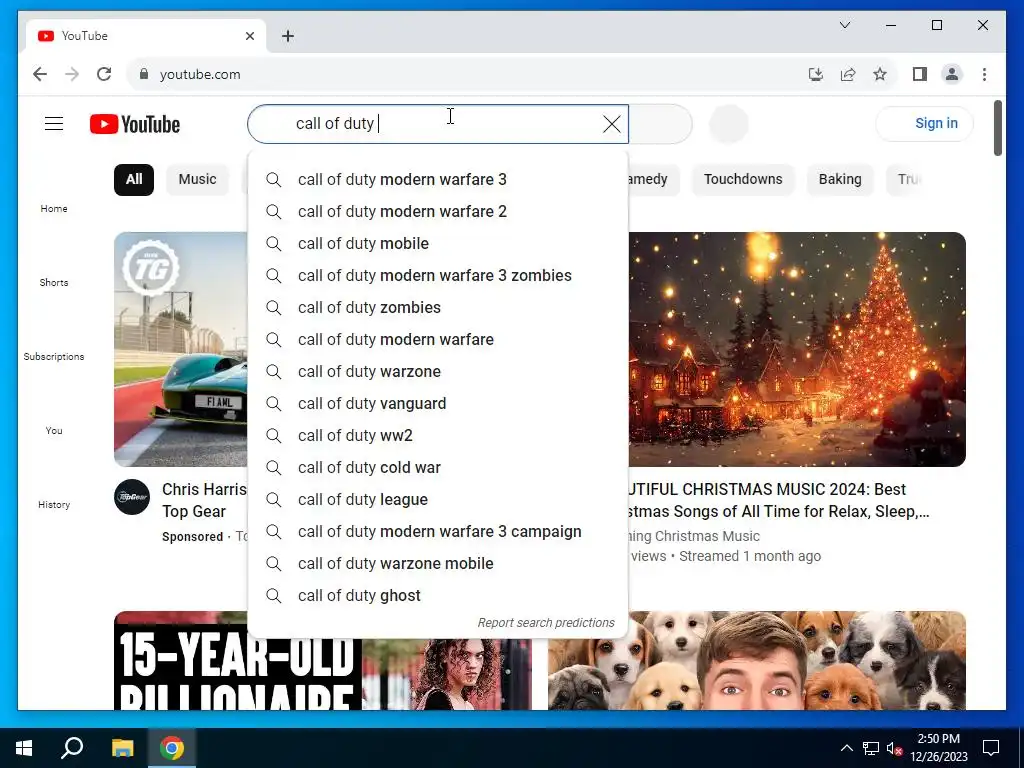
Task: Click the Chrome taskbar icon
Action: [x=172, y=748]
